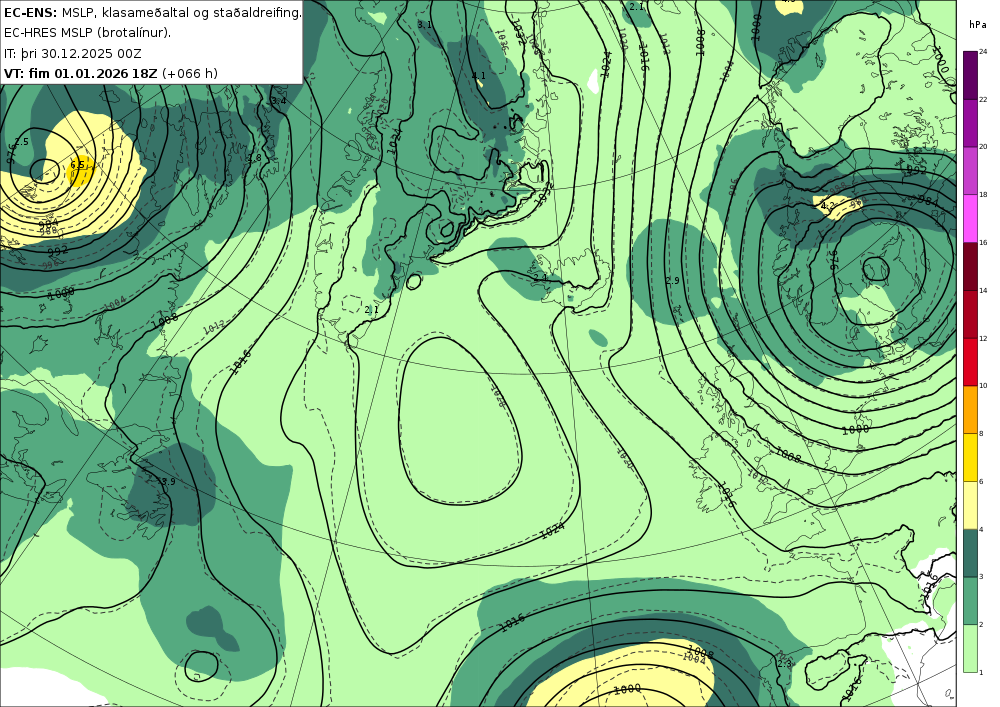Click the map value '2.3' near the Mediterranean
The width and height of the screenshot is (1000, 707).
tap(784, 664)
